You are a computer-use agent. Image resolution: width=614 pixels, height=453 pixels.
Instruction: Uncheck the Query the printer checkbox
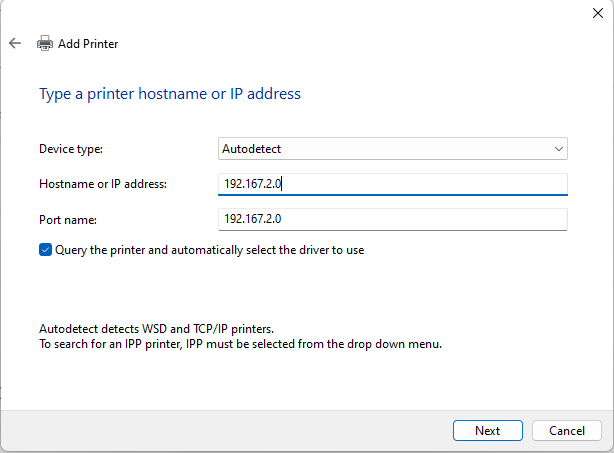click(x=45, y=250)
